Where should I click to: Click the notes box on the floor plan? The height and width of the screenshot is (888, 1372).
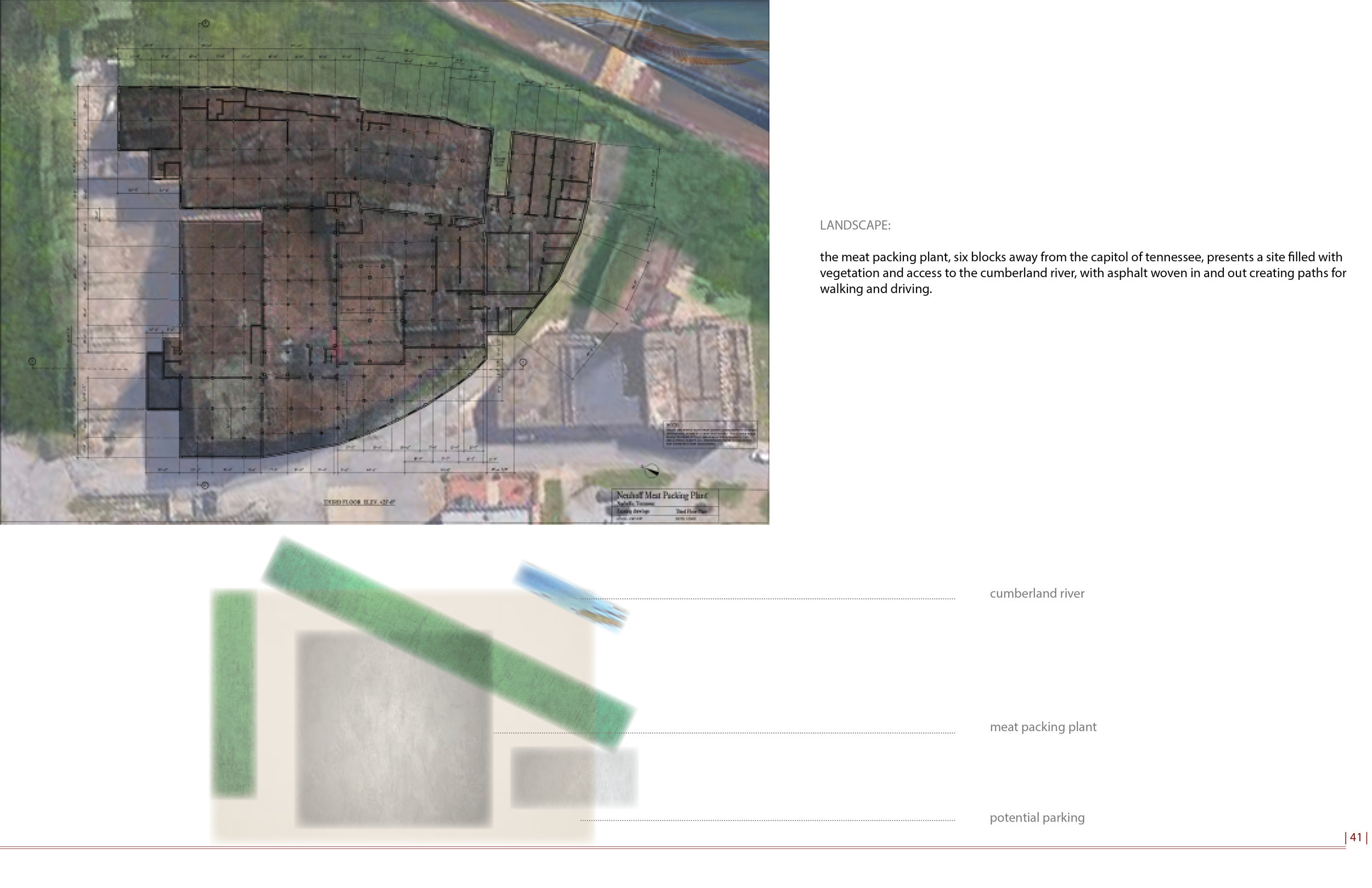[710, 434]
